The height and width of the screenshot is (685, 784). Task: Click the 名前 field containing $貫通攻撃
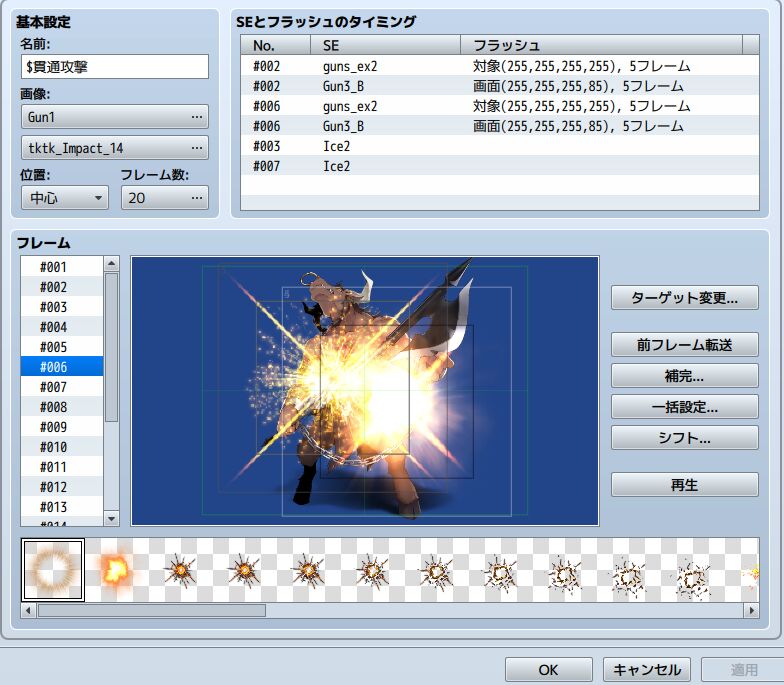115,66
